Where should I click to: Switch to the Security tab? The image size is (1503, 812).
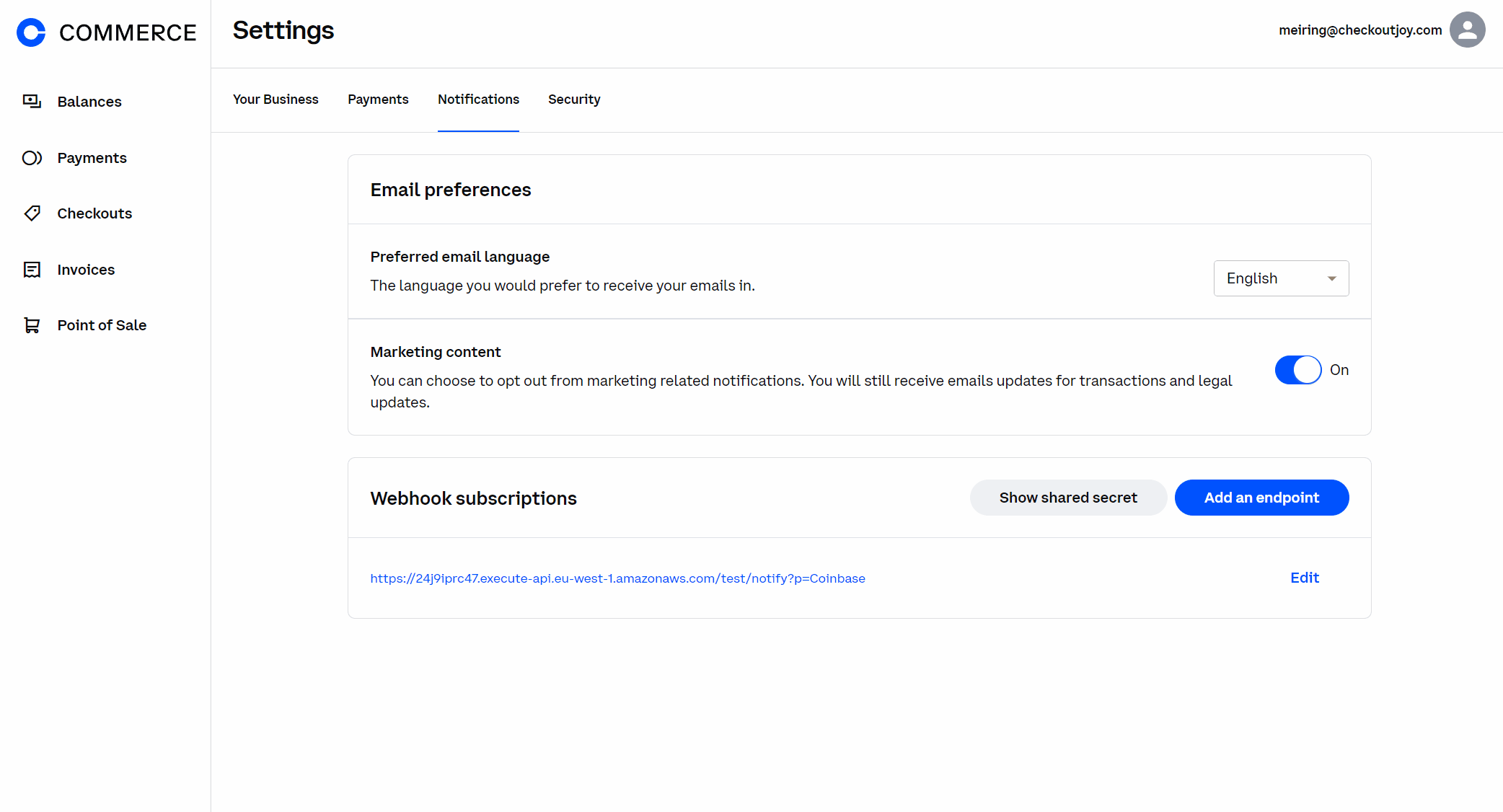(574, 99)
